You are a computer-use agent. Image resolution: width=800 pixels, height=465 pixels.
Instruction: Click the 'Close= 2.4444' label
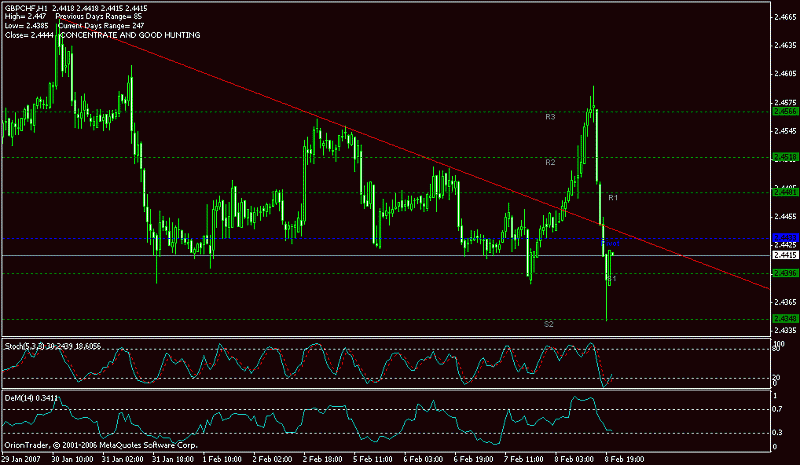(29, 35)
